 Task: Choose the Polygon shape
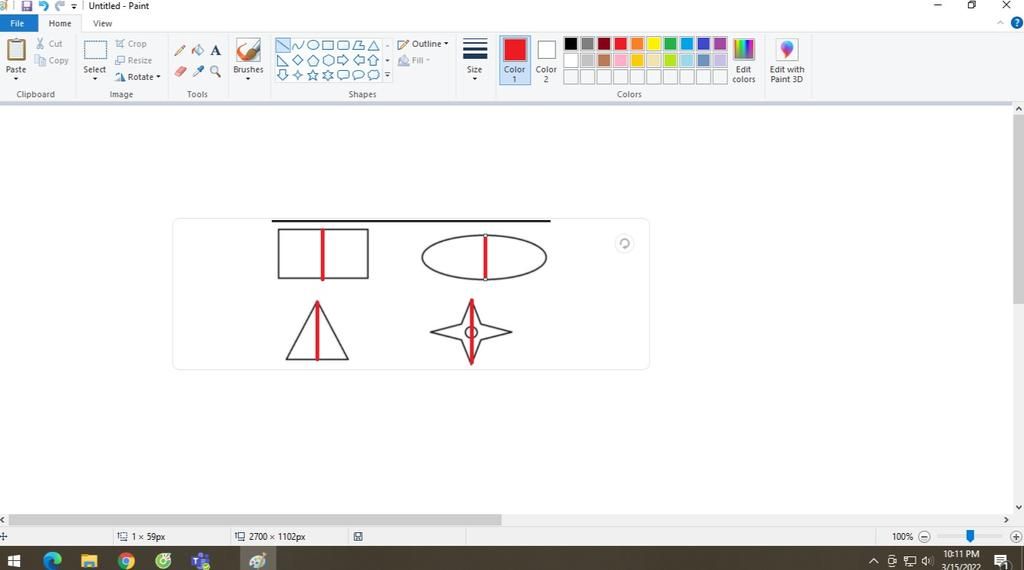tap(358, 45)
